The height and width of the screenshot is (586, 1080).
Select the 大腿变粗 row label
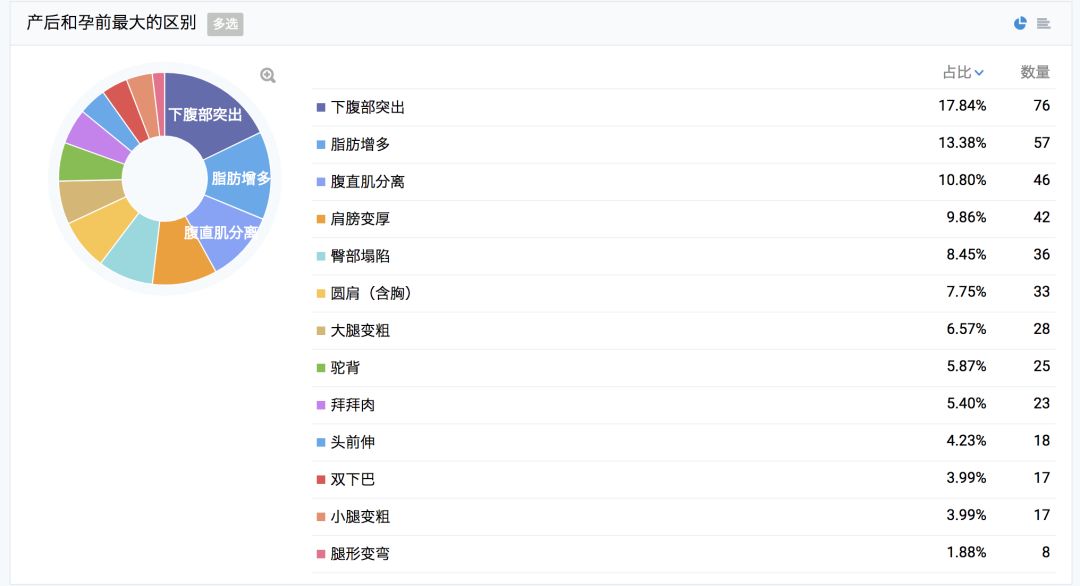(360, 331)
